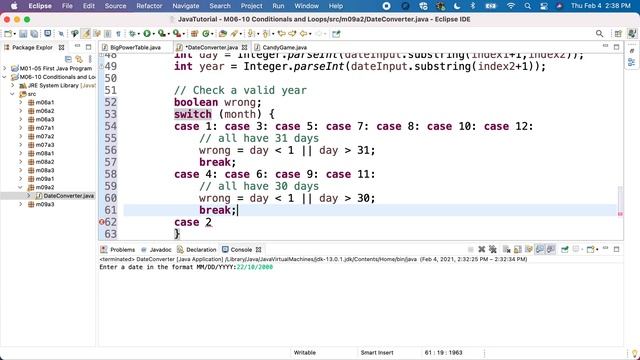
Task: Toggle Block Selection Mode in toolbar
Action: pyautogui.click(x=107, y=33)
